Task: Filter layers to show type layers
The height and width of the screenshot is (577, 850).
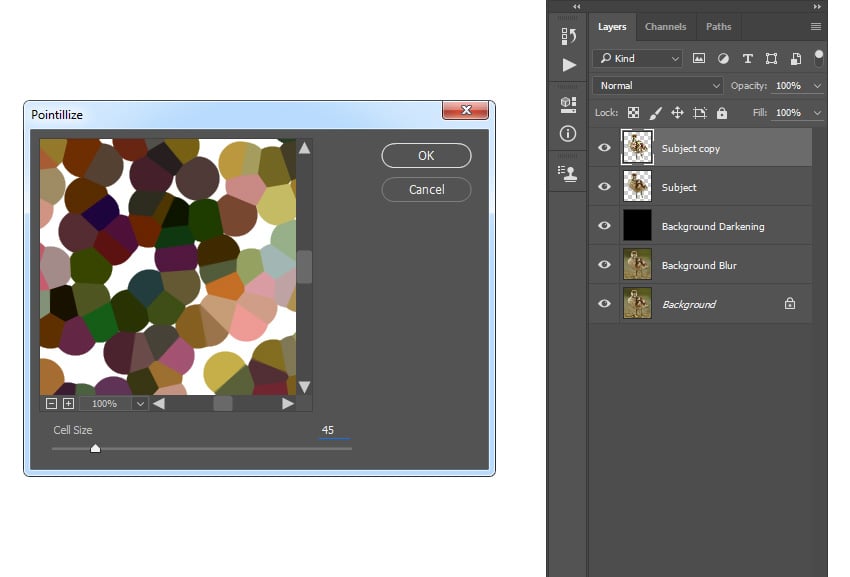Action: click(748, 58)
